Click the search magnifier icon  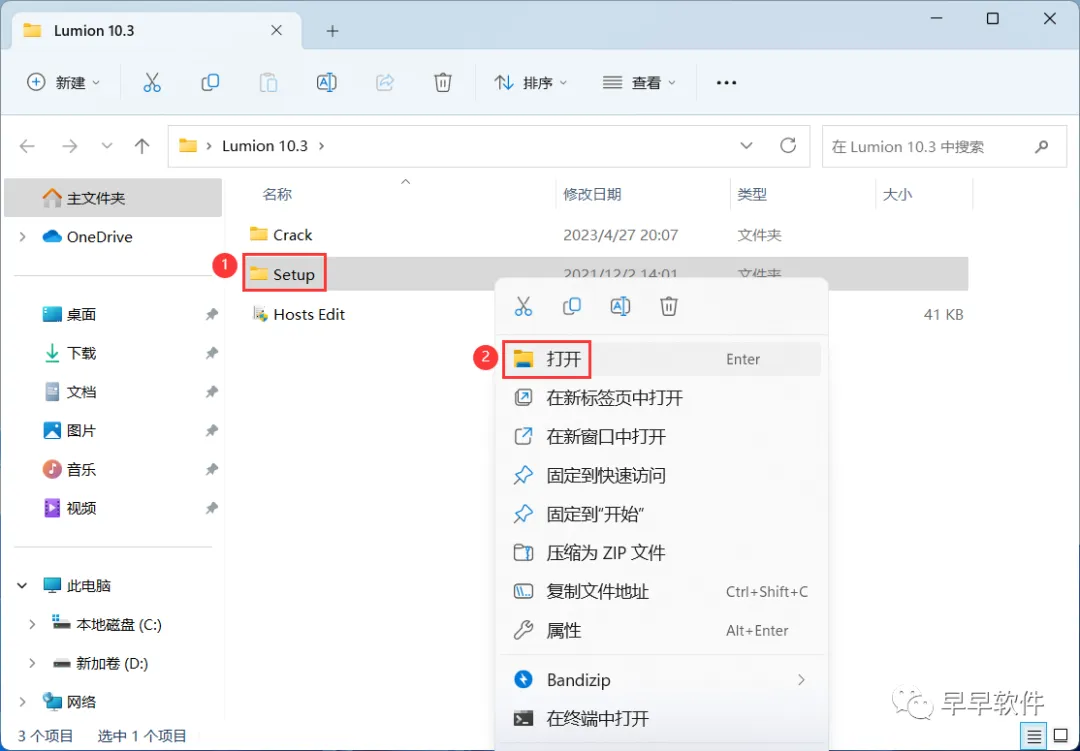pos(1041,146)
